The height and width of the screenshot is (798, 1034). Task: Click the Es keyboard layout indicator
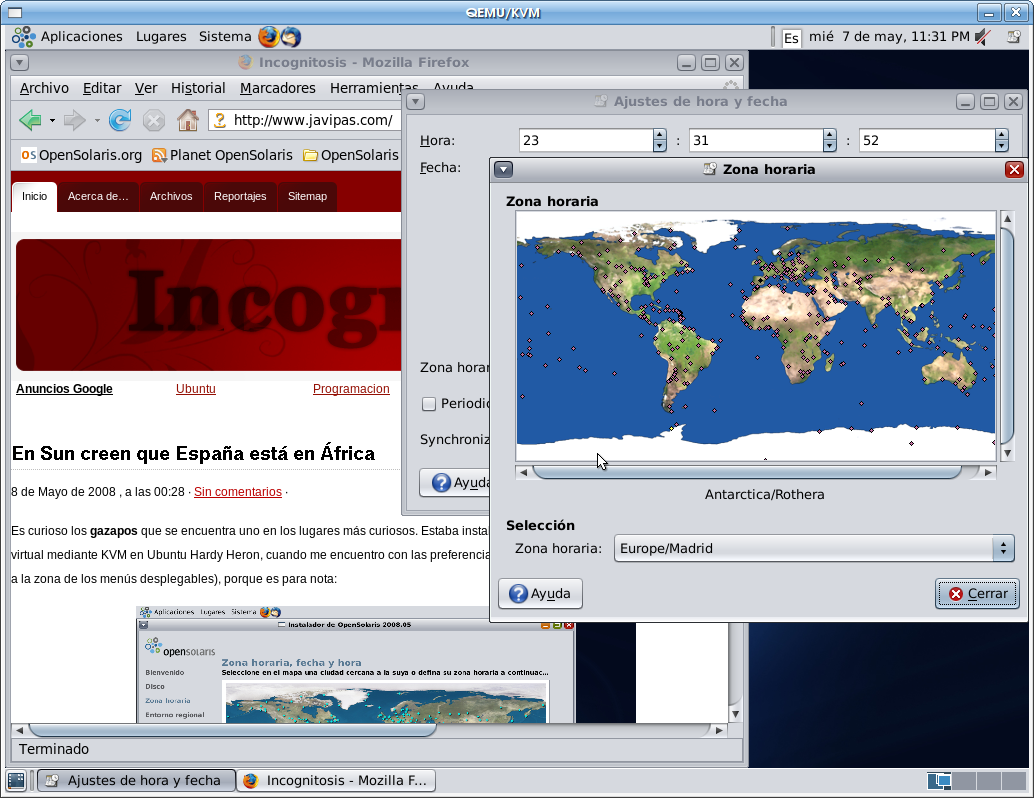[x=791, y=38]
